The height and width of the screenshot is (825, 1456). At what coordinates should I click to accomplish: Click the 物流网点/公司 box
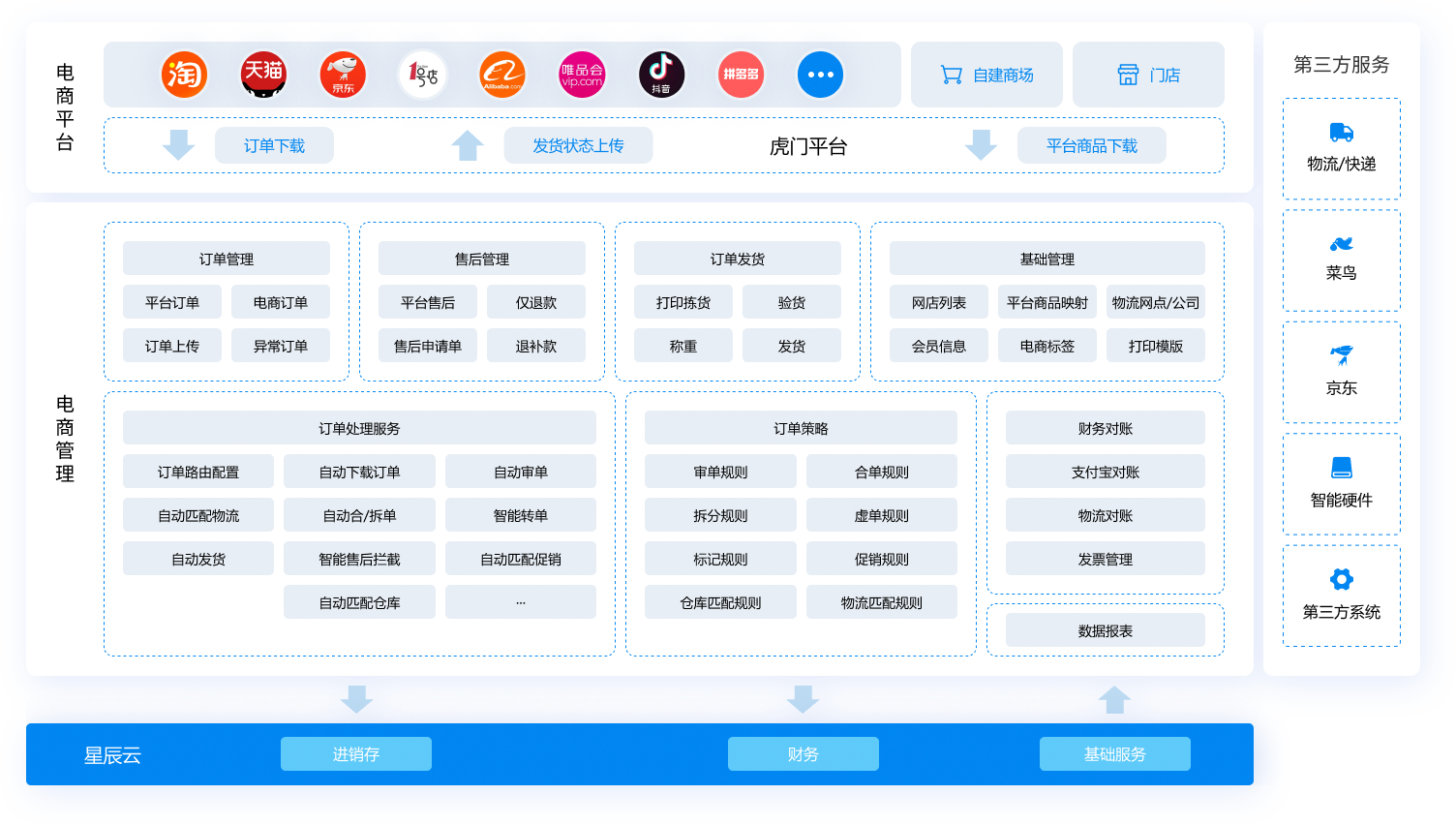pos(1155,302)
